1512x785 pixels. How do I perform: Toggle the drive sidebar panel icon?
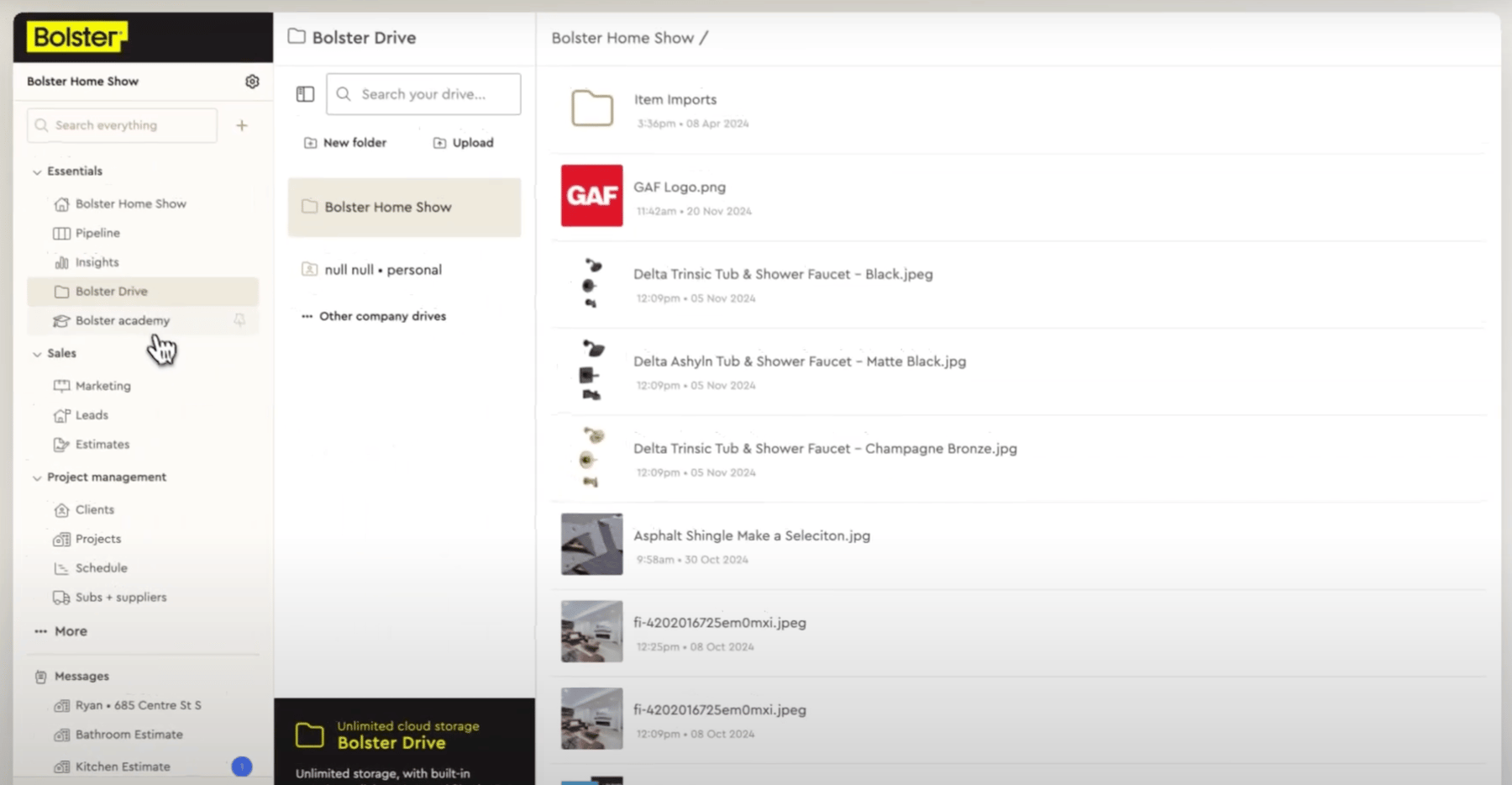[x=305, y=94]
